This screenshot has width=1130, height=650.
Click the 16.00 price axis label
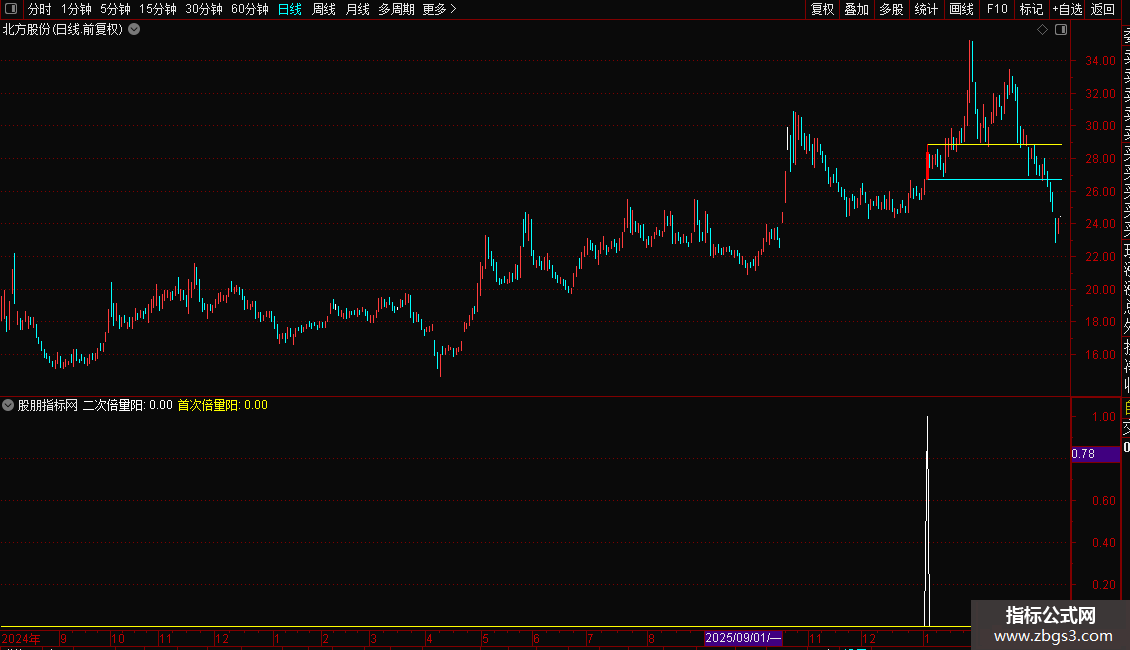1100,355
